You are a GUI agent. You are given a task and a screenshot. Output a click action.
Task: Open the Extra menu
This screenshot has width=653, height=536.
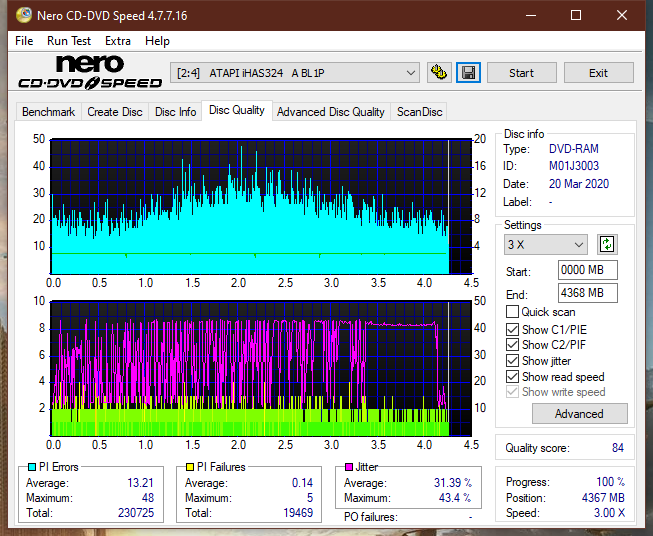pyautogui.click(x=118, y=41)
